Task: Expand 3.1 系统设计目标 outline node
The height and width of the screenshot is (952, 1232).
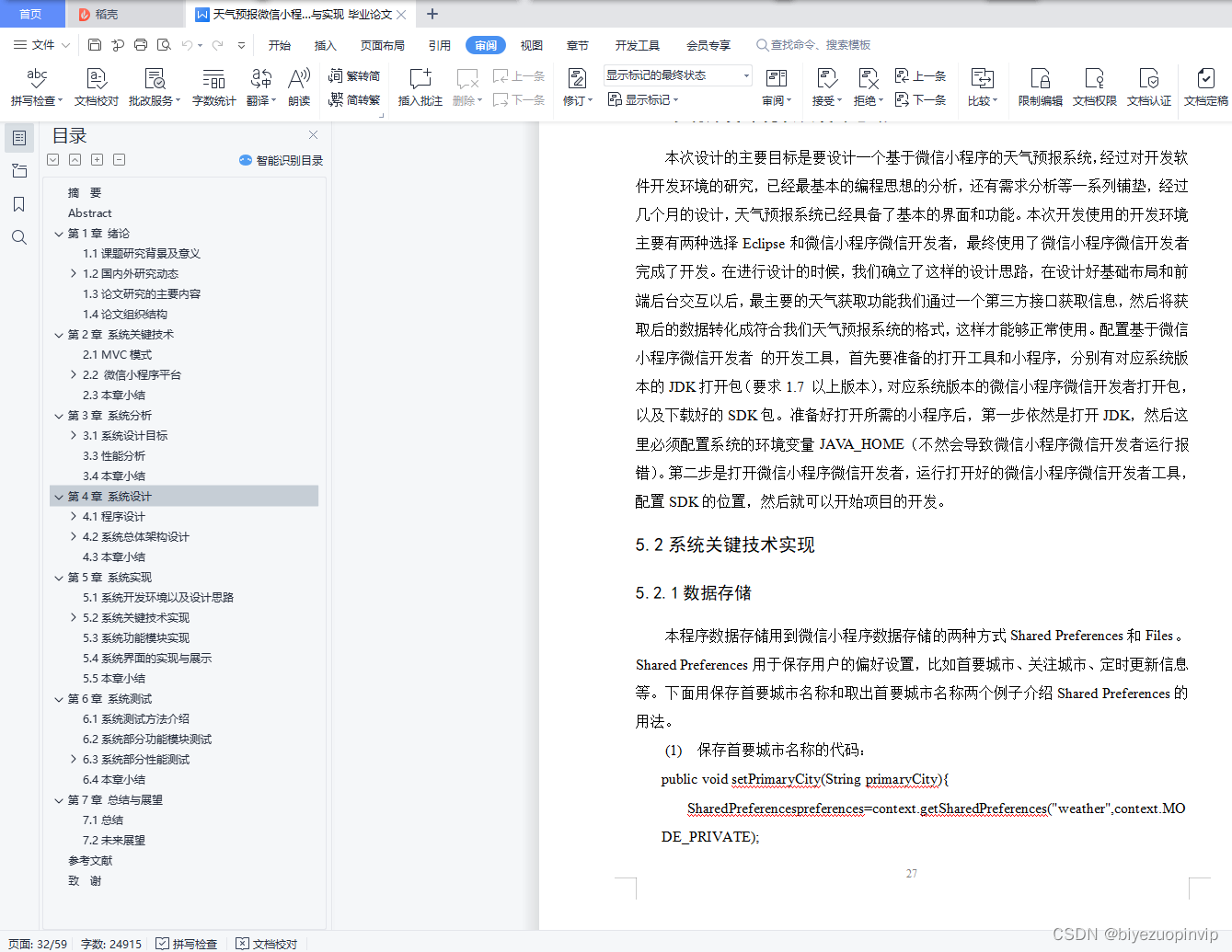Action: point(74,436)
